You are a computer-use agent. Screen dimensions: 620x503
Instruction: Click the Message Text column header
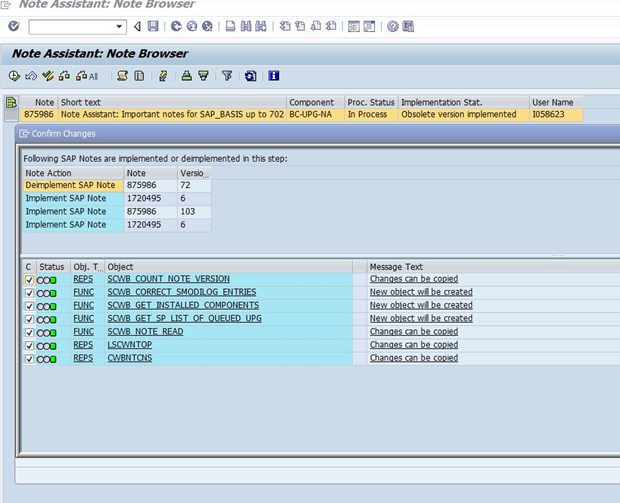493,267
